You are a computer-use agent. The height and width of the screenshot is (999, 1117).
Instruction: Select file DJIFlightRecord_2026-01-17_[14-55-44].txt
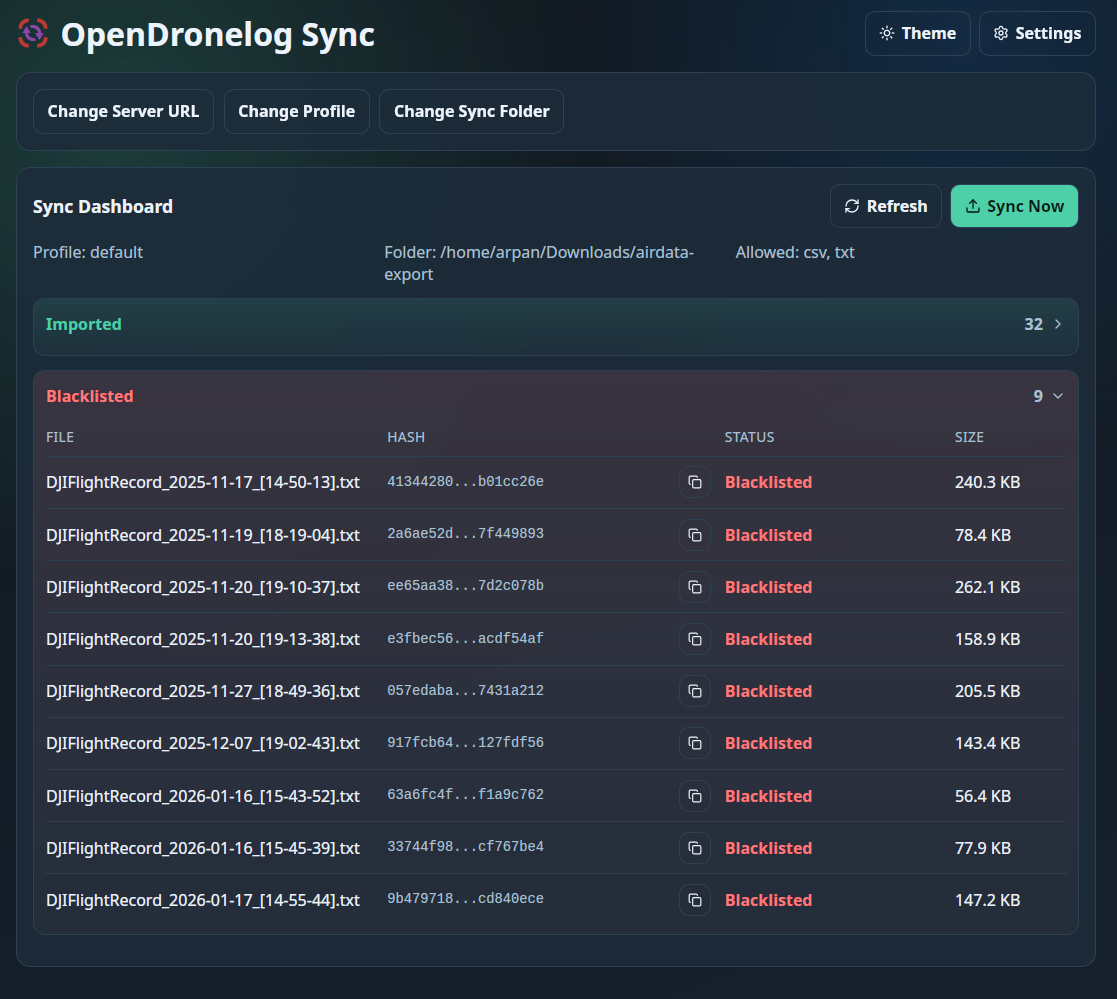[203, 900]
